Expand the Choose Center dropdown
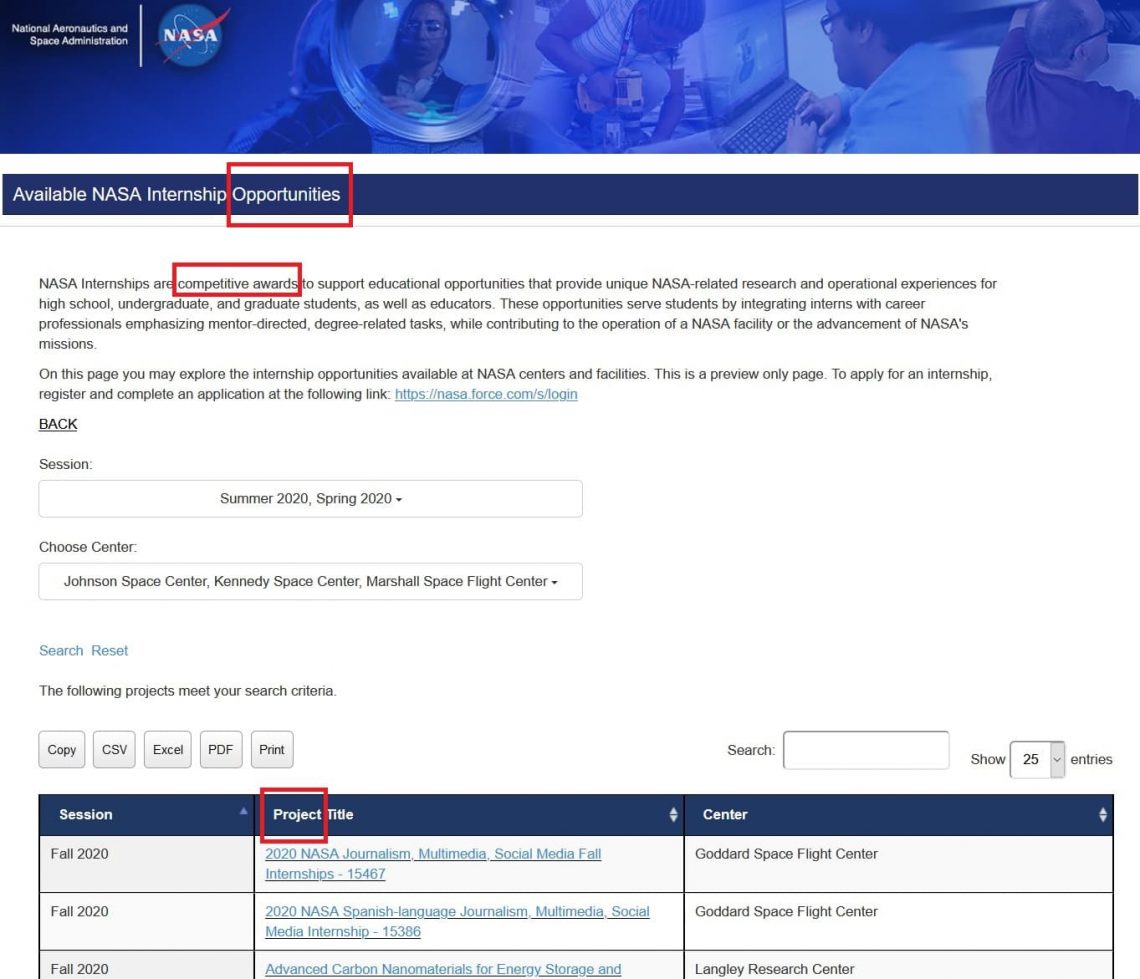Viewport: 1140px width, 979px height. [x=310, y=582]
